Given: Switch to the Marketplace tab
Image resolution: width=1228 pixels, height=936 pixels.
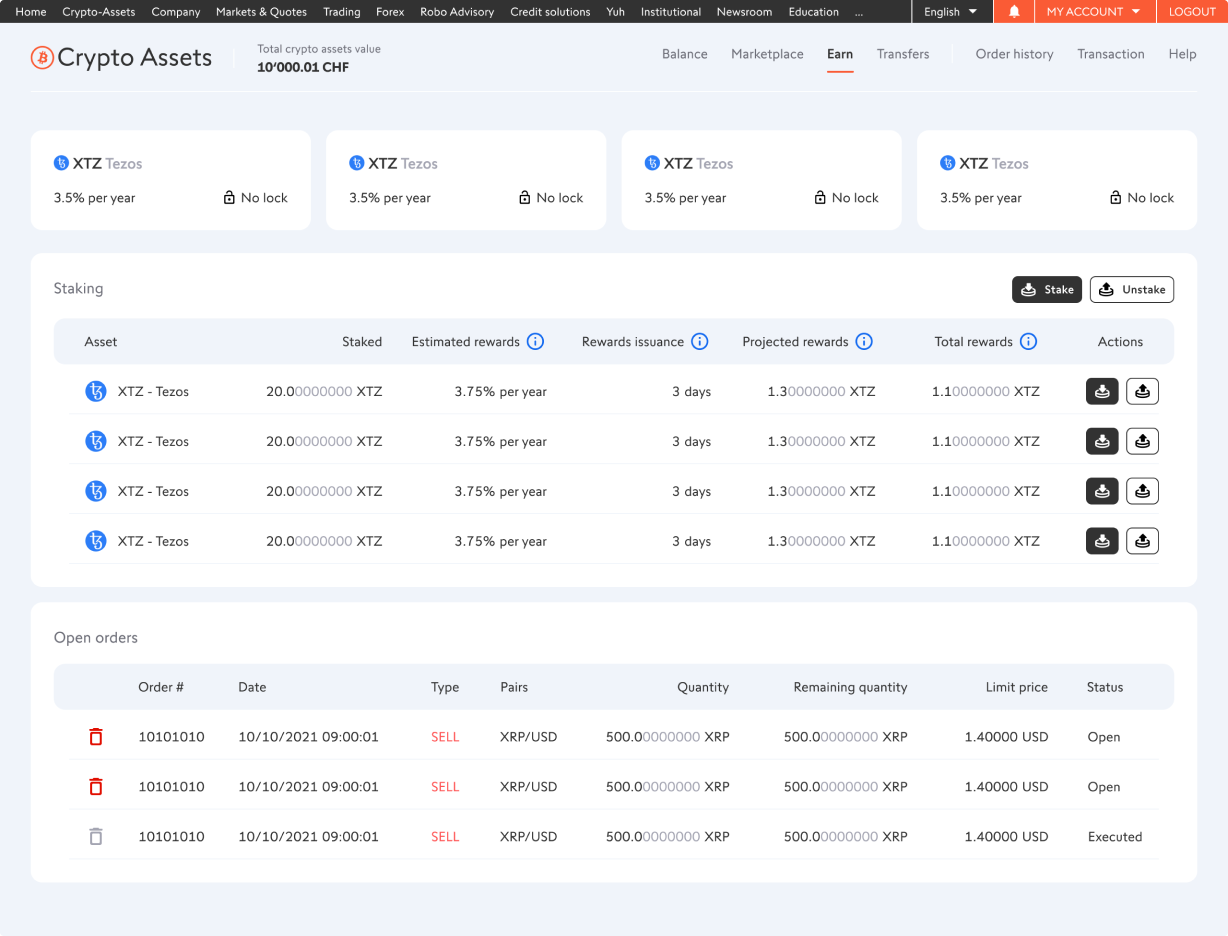Looking at the screenshot, I should (767, 54).
